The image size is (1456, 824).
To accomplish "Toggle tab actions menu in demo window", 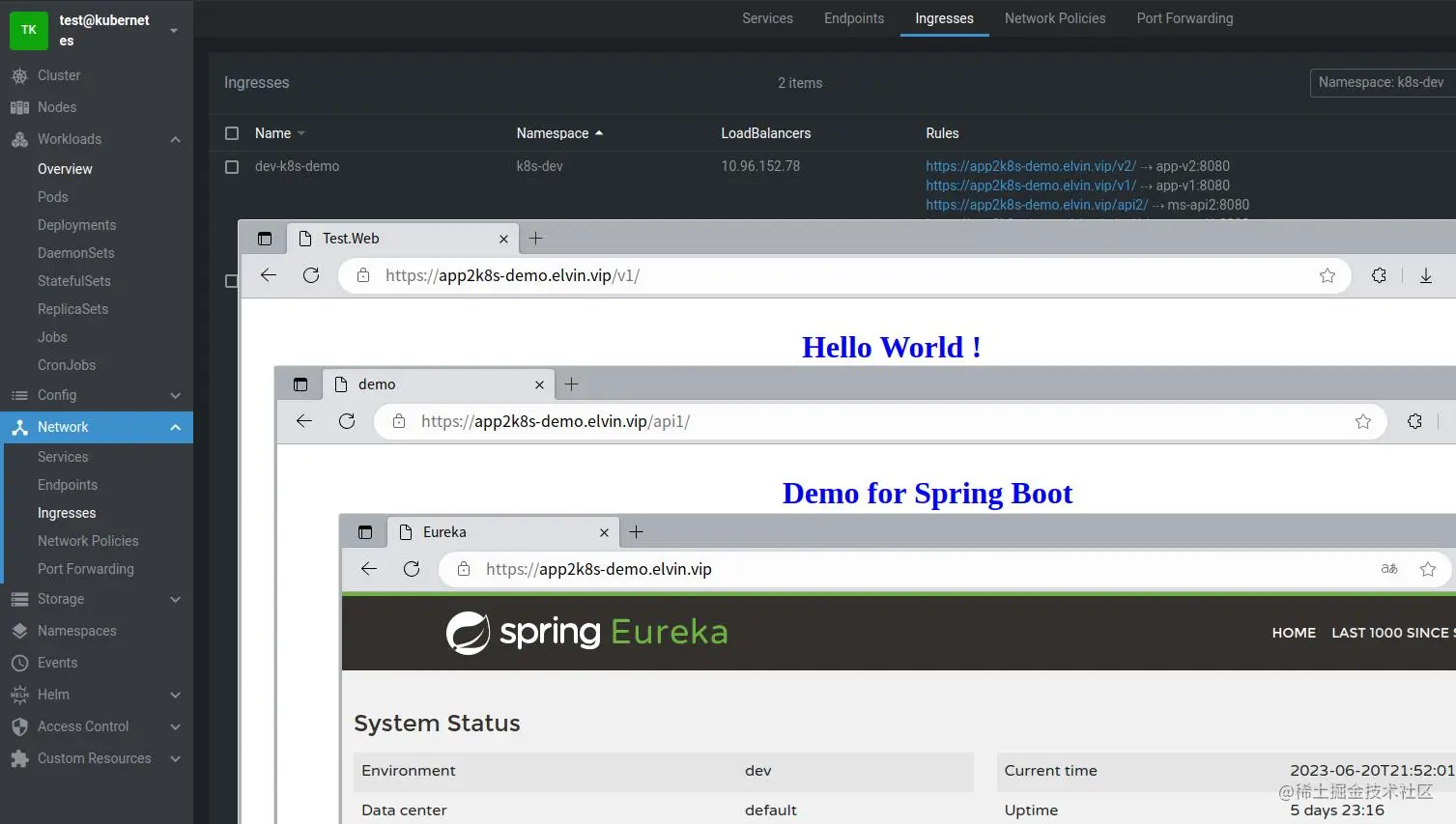I will pos(300,384).
